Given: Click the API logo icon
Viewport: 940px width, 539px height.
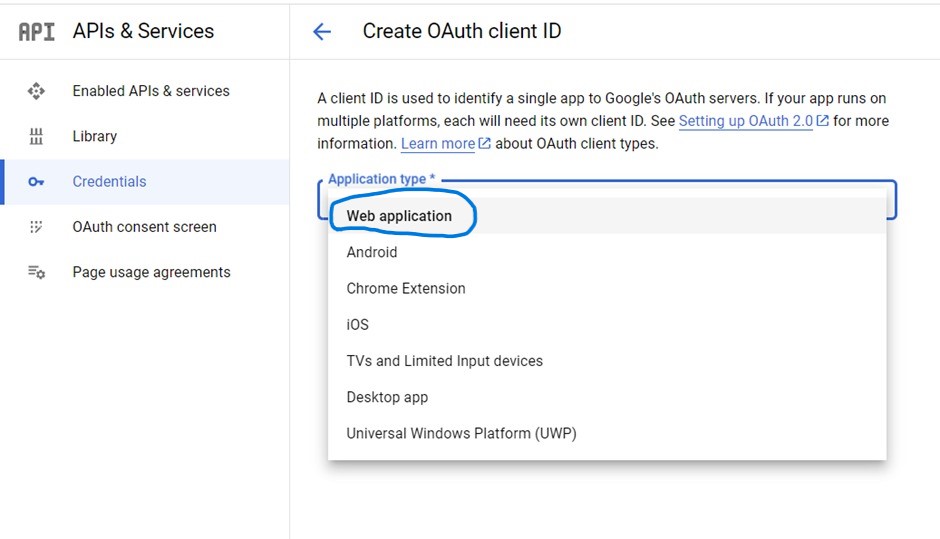Looking at the screenshot, I should (x=36, y=31).
